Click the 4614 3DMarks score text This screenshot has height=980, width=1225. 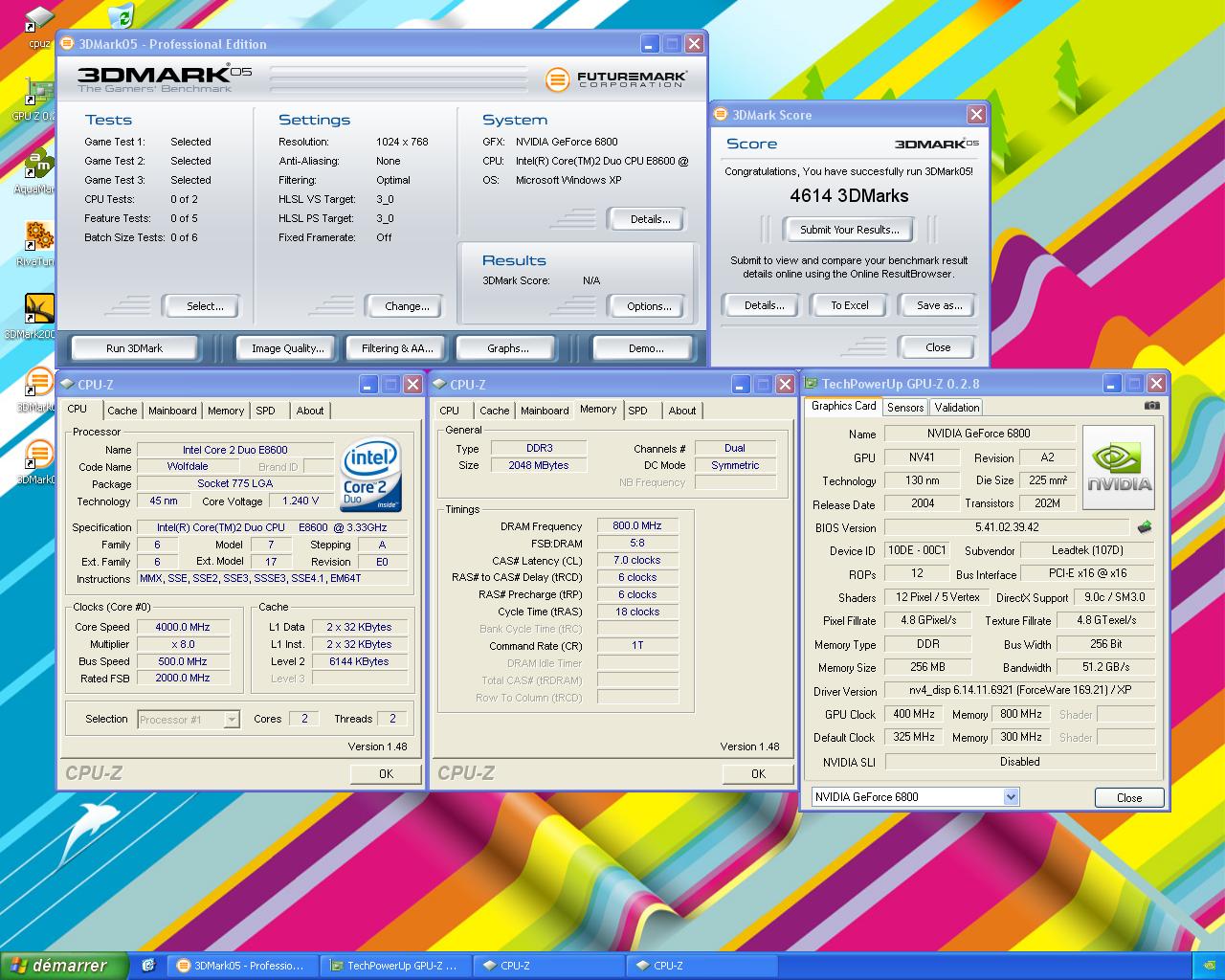pos(849,195)
